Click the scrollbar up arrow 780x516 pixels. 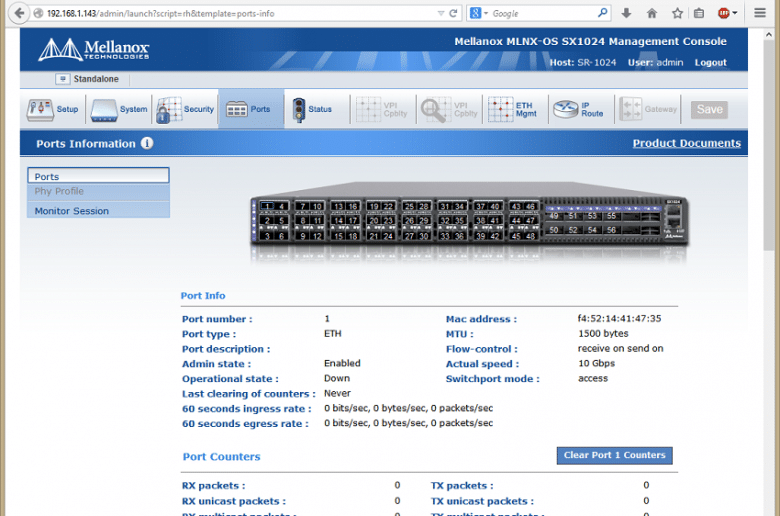click(x=768, y=34)
